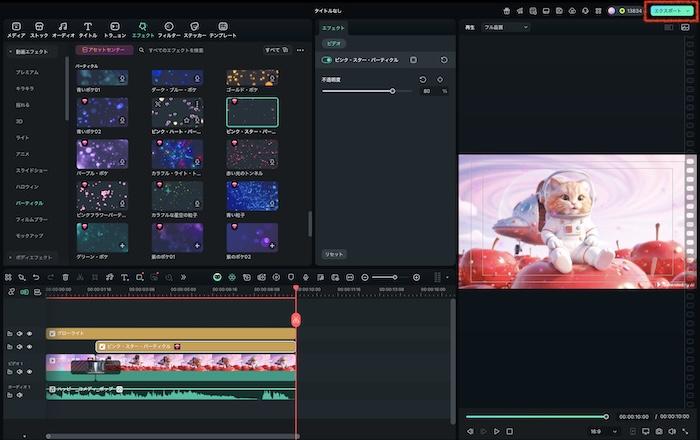Click the opacity keyframe diamond icon
700x440 pixels.
[440, 79]
